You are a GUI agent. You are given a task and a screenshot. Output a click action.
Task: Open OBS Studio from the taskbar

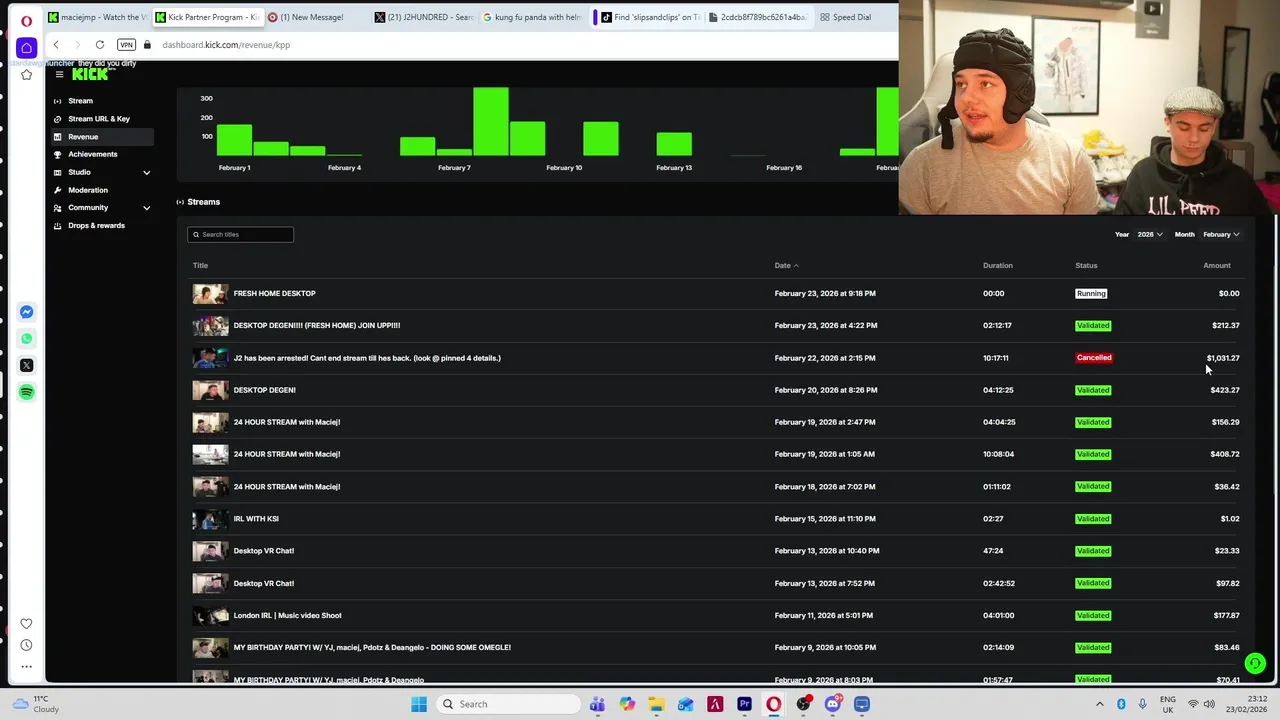pyautogui.click(x=803, y=704)
